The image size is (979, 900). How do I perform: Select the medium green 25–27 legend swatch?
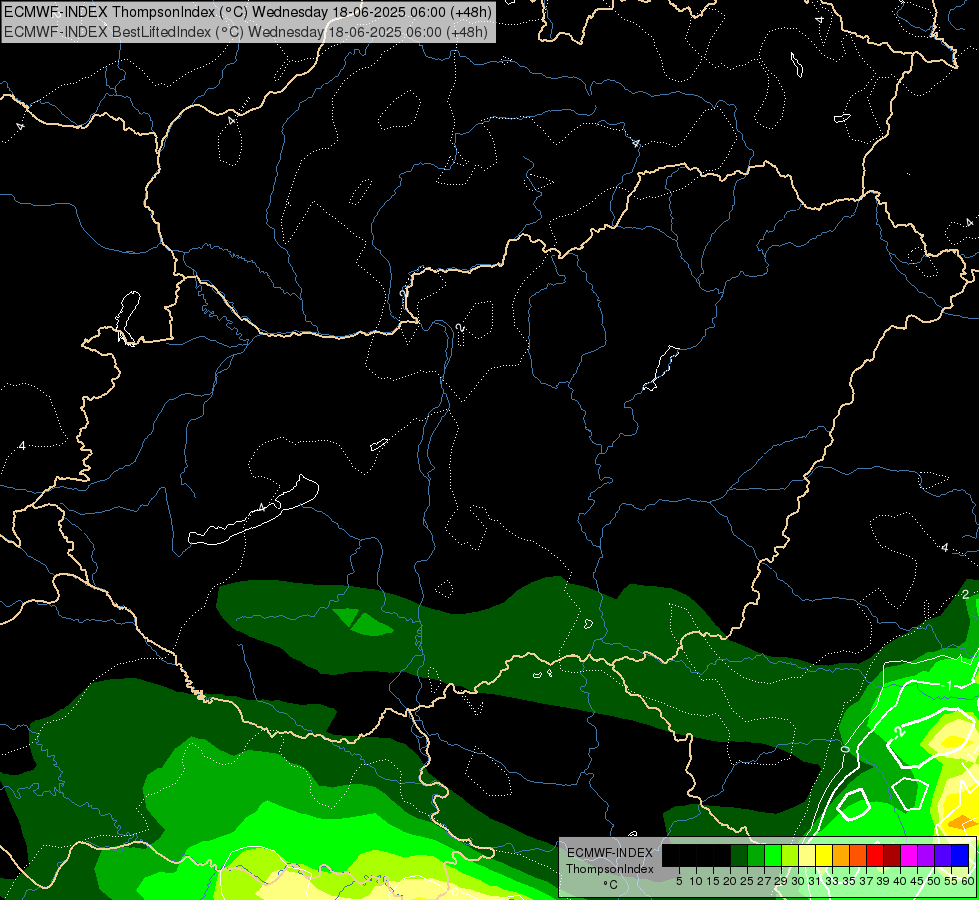coord(756,855)
